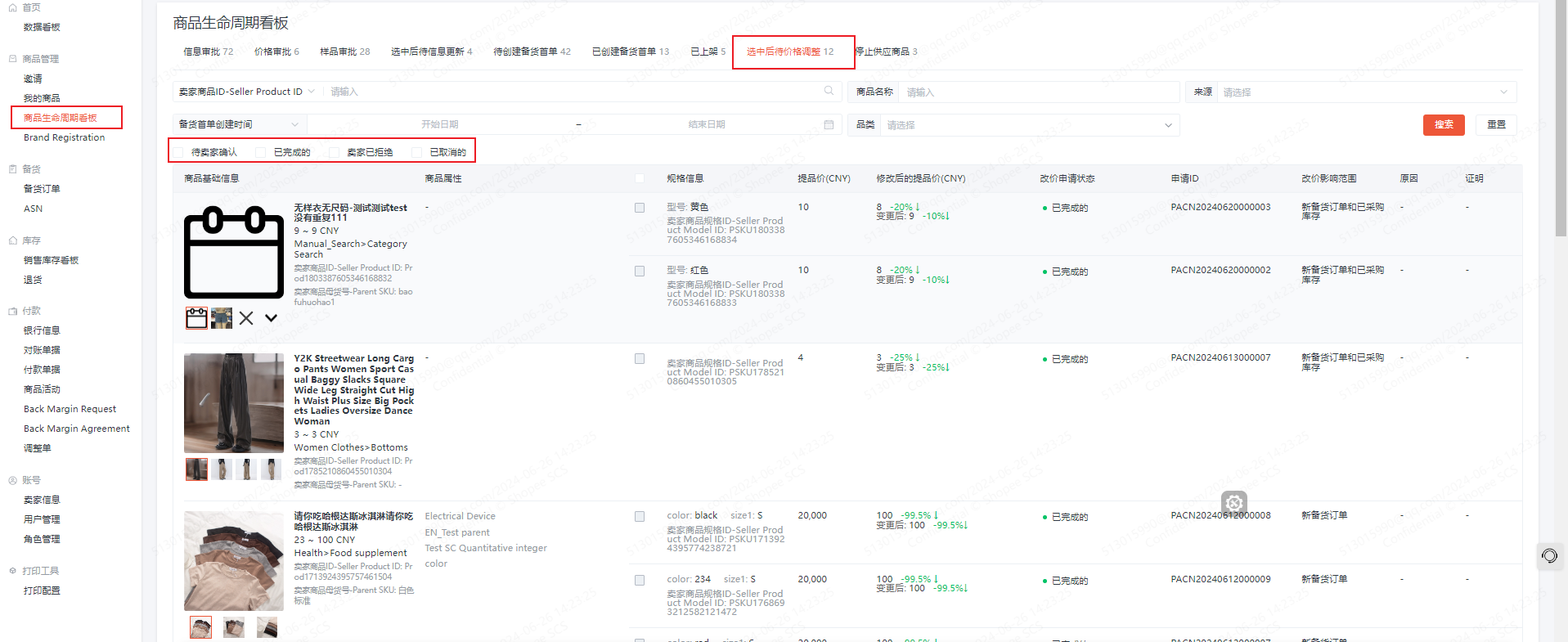Click the 首页 home icon in sidebar
Viewport: 1568px width, 642px height.
(x=13, y=7)
